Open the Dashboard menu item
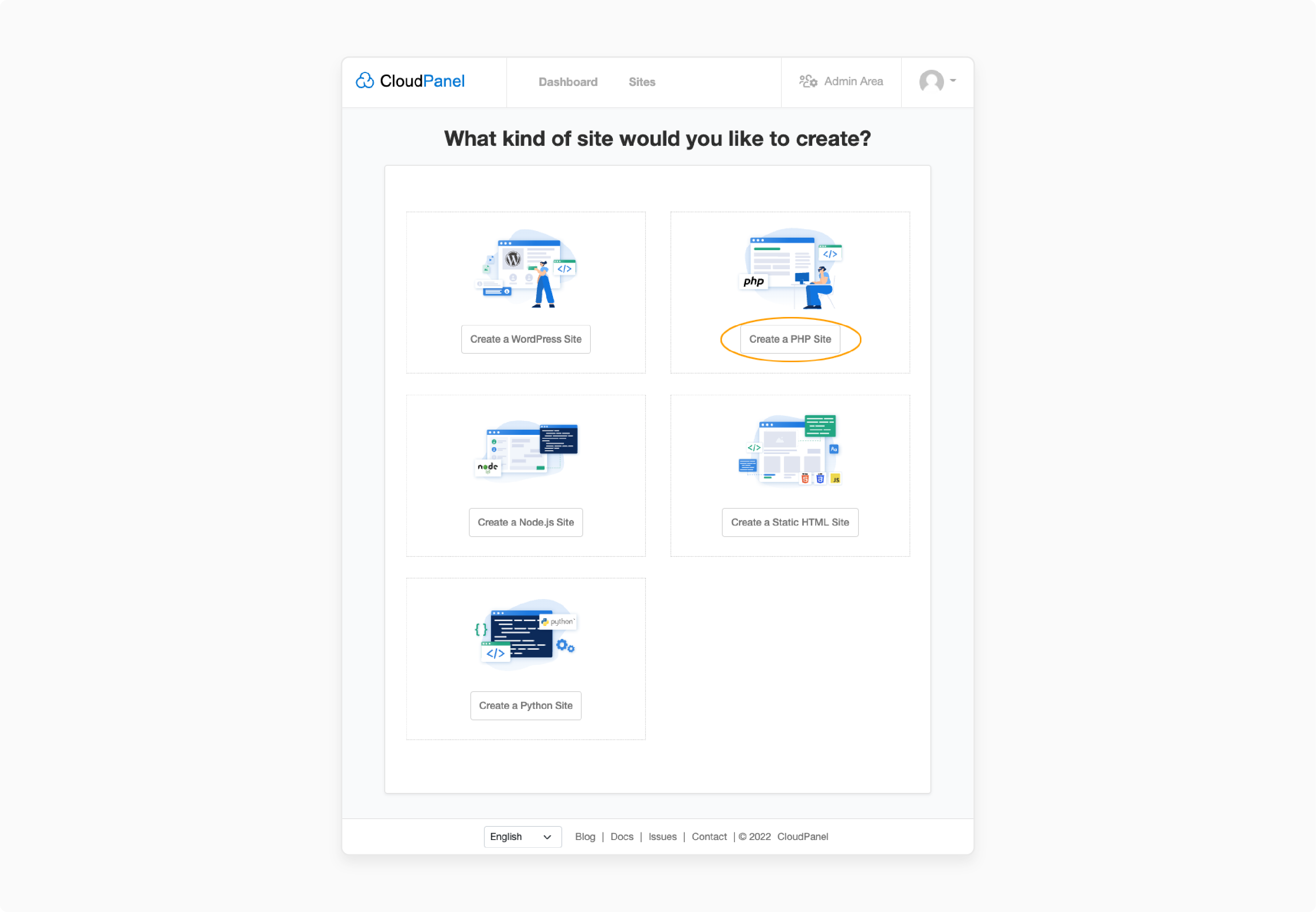Viewport: 1316px width, 912px height. point(568,82)
